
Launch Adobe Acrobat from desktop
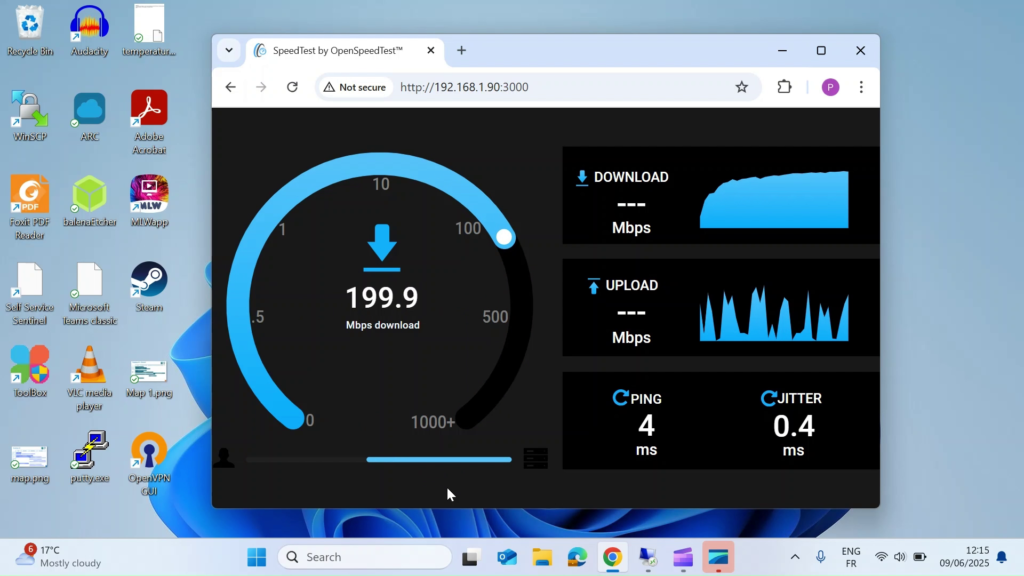149,123
